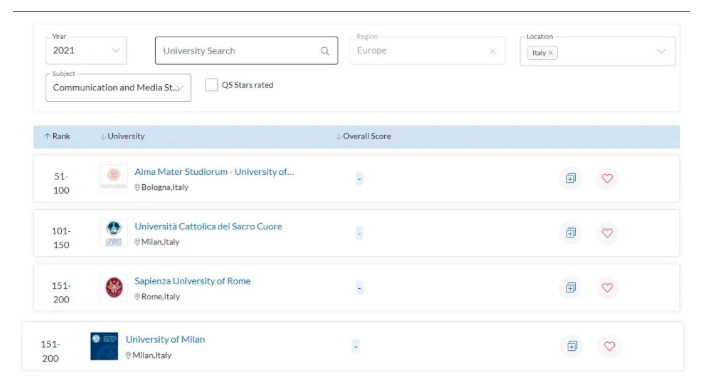Clear the Europe region filter

click(x=492, y=51)
